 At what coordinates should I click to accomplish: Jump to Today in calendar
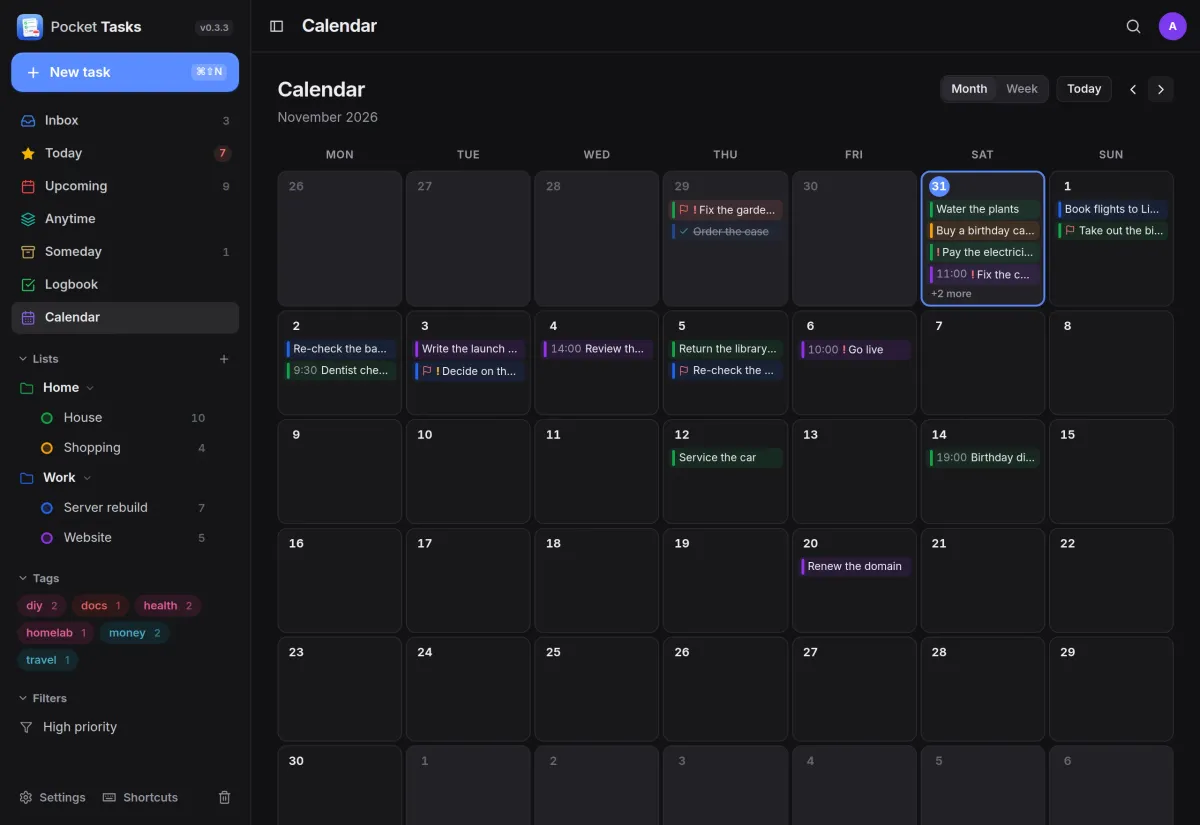pos(1084,89)
